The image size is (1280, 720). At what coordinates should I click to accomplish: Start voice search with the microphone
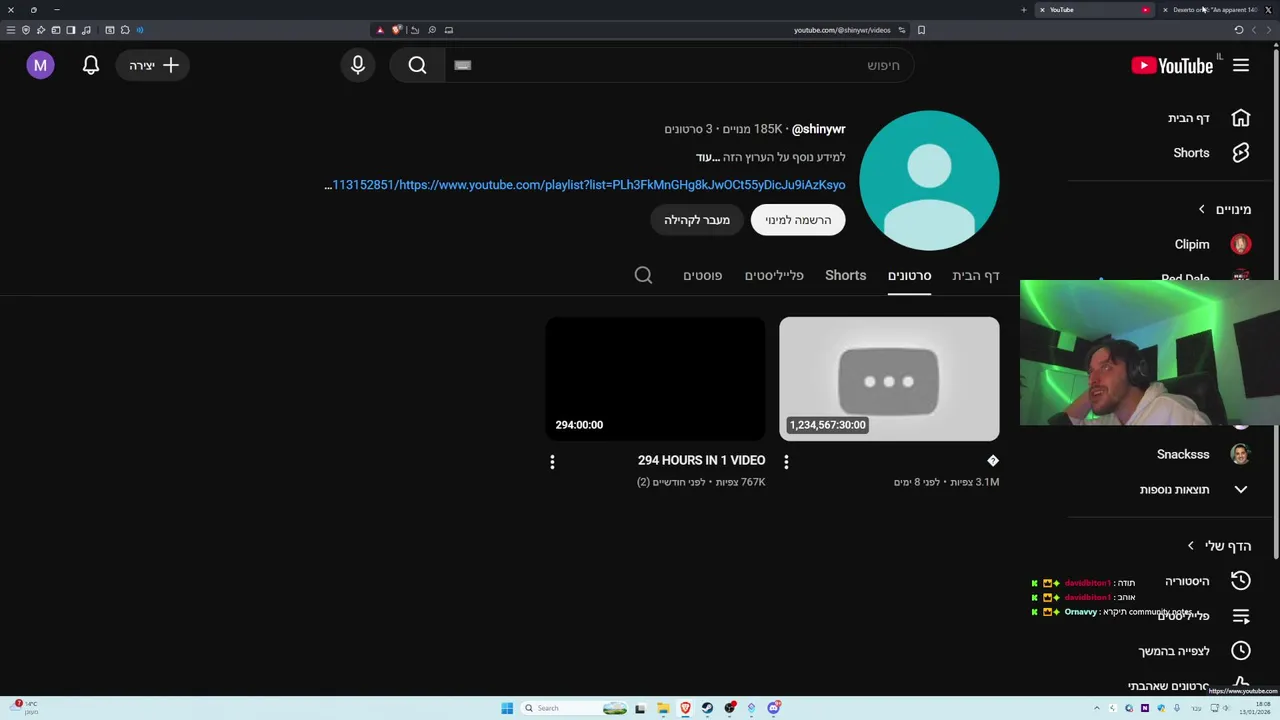pos(358,65)
